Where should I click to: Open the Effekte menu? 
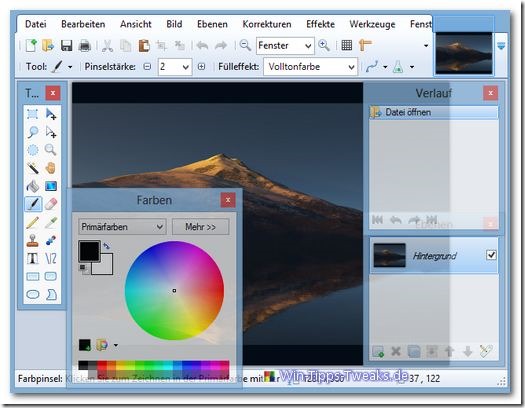click(320, 24)
